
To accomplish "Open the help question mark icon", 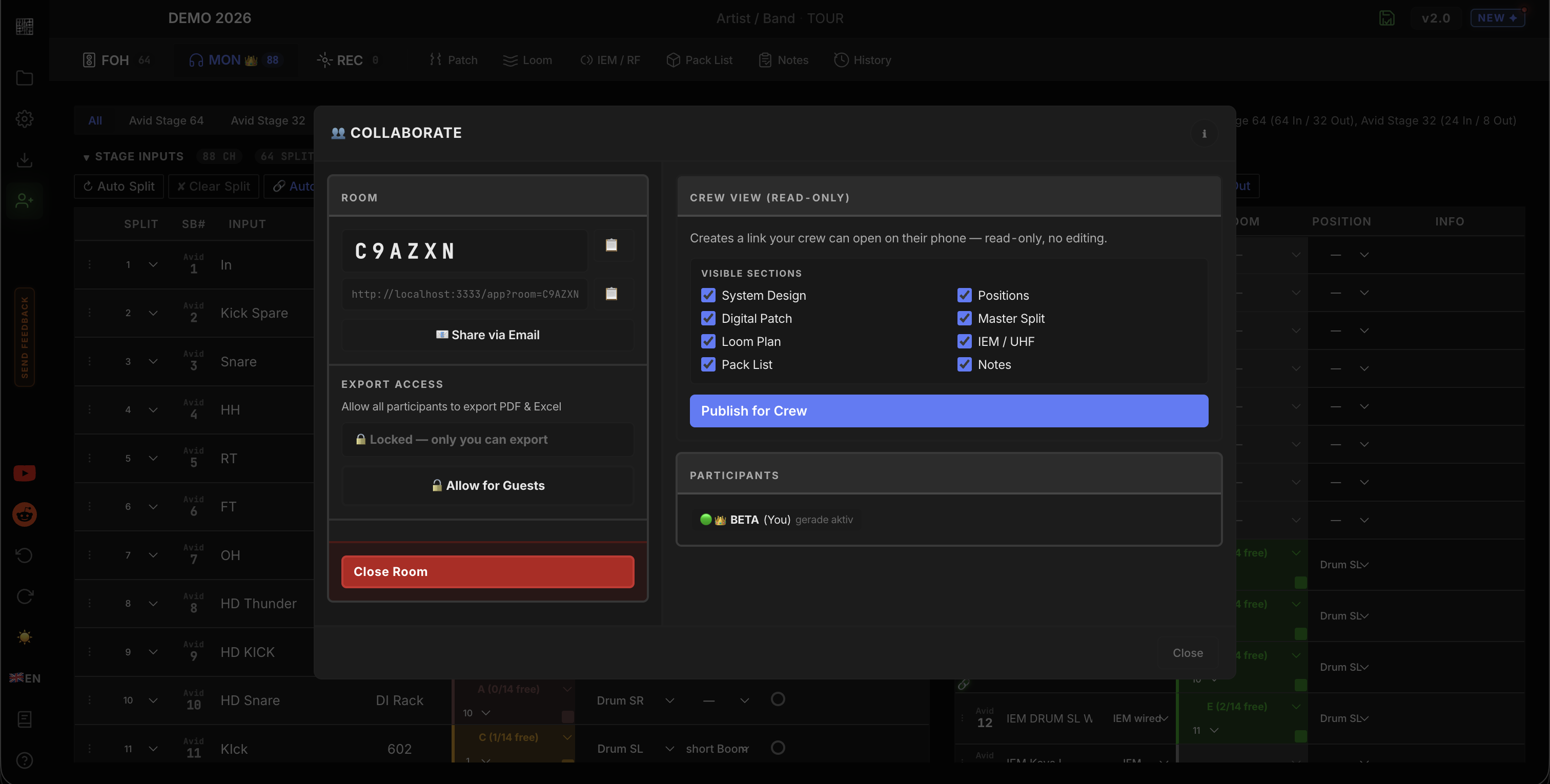I will (x=24, y=760).
